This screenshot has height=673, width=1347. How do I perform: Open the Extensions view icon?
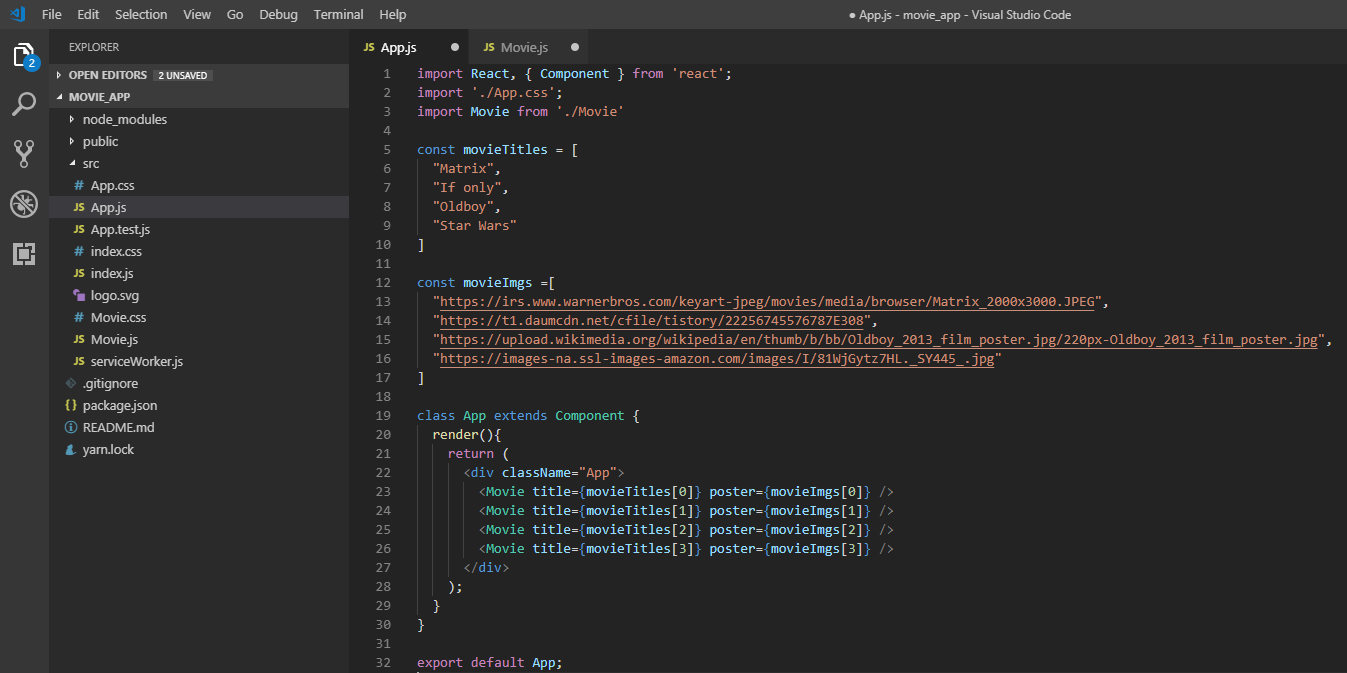click(24, 254)
